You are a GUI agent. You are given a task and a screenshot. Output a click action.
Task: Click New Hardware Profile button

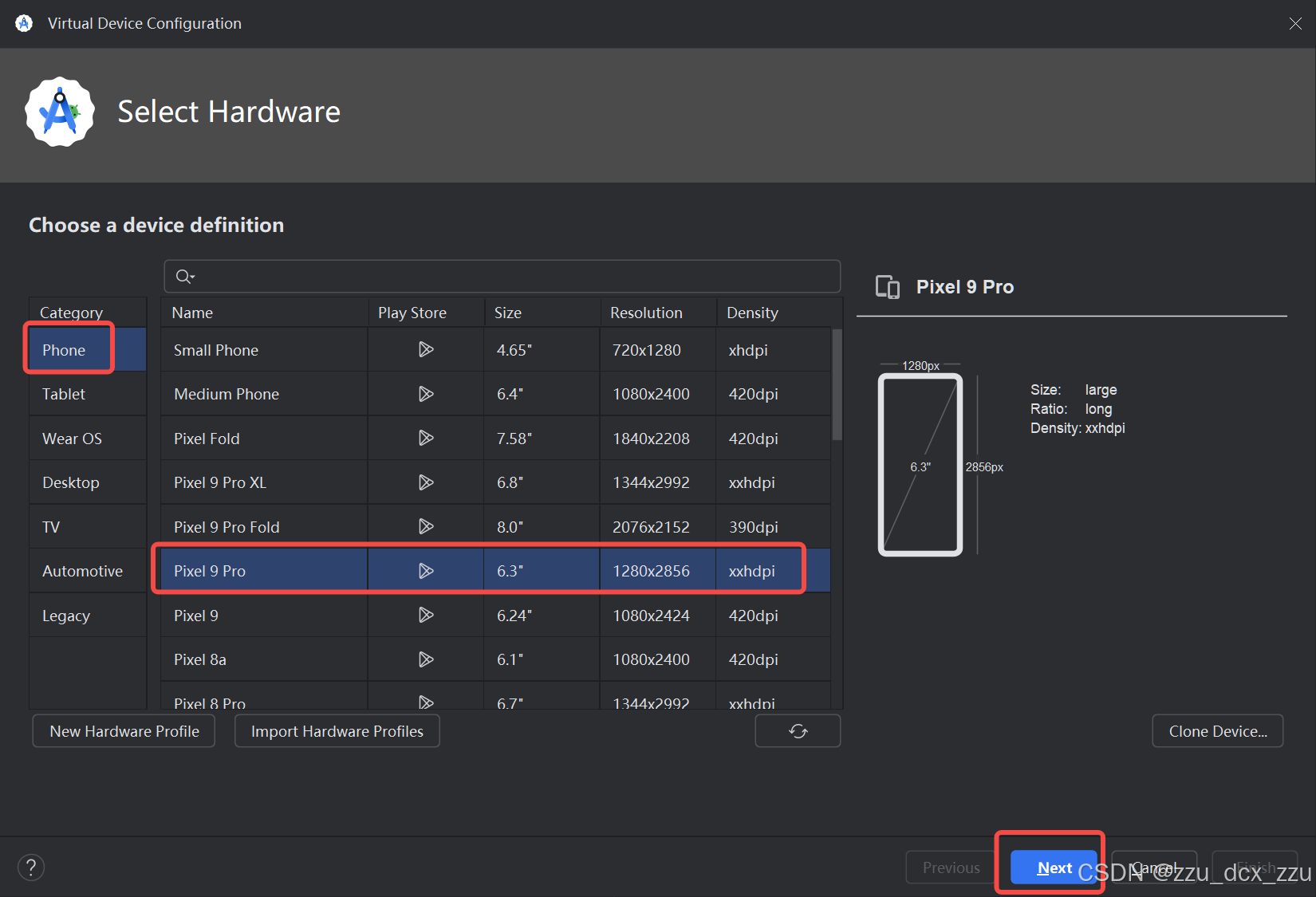(124, 731)
